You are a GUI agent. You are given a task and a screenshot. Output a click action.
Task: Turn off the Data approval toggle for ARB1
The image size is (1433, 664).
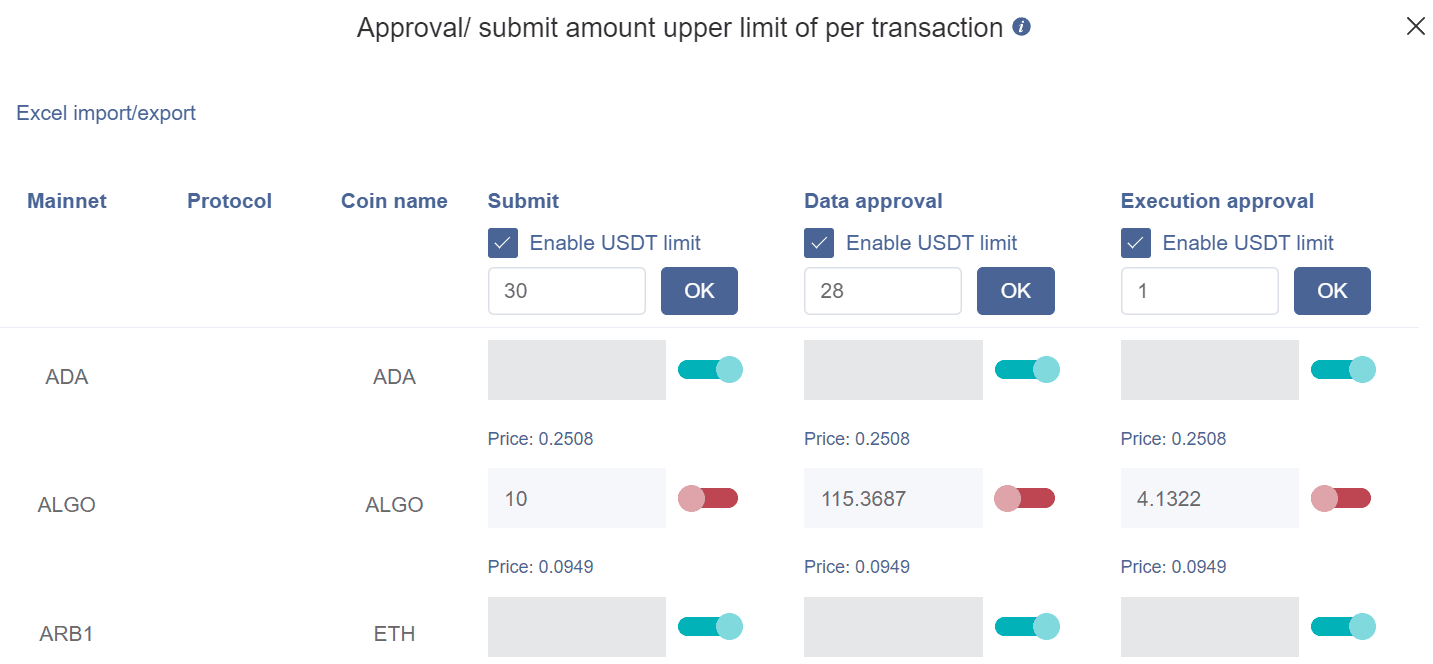1026,626
